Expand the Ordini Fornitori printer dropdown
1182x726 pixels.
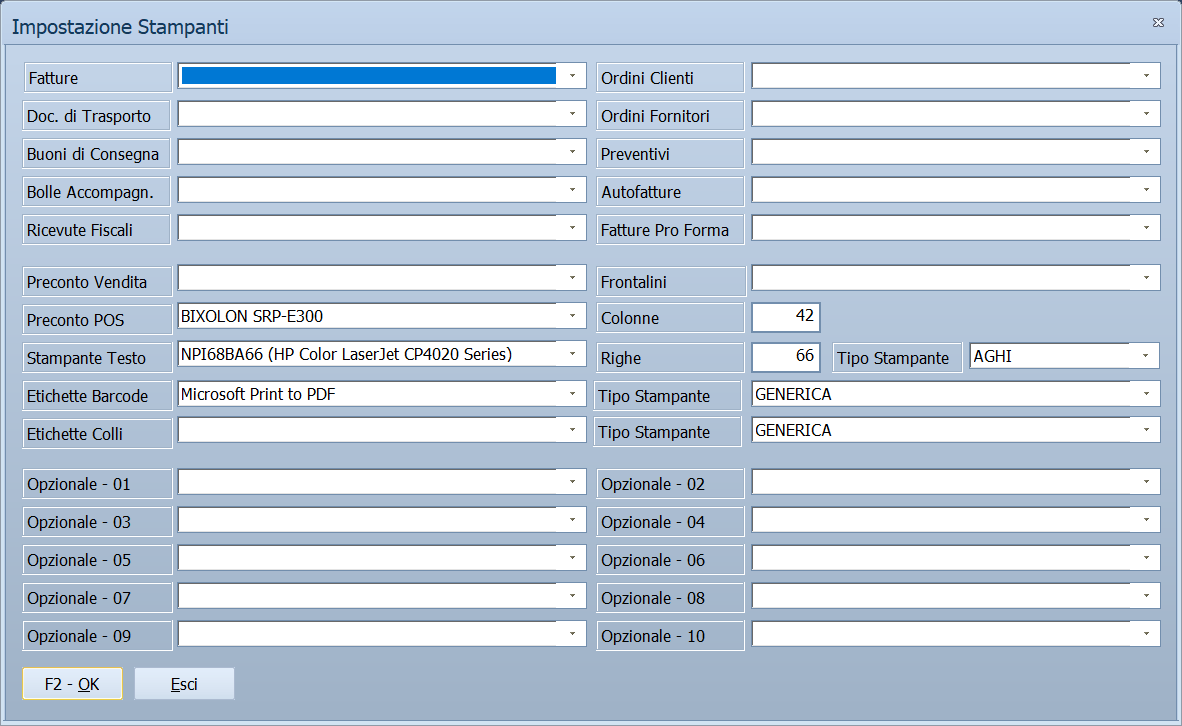coord(1146,114)
